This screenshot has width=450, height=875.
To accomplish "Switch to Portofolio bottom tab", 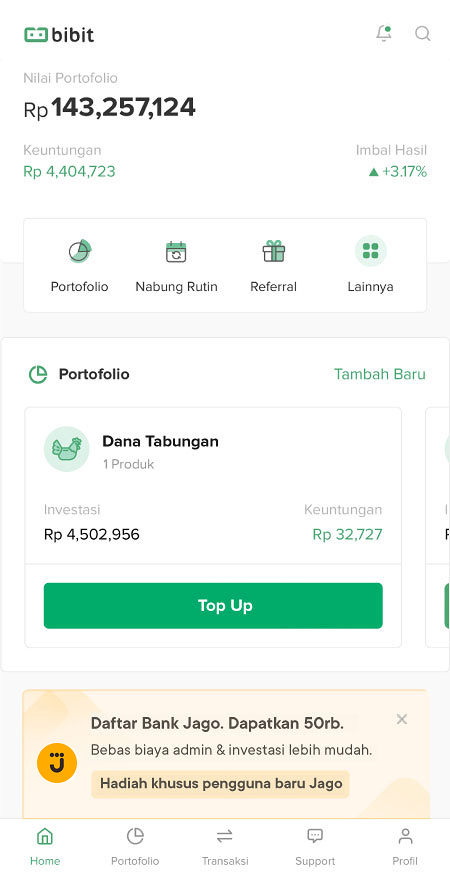I will click(x=135, y=847).
